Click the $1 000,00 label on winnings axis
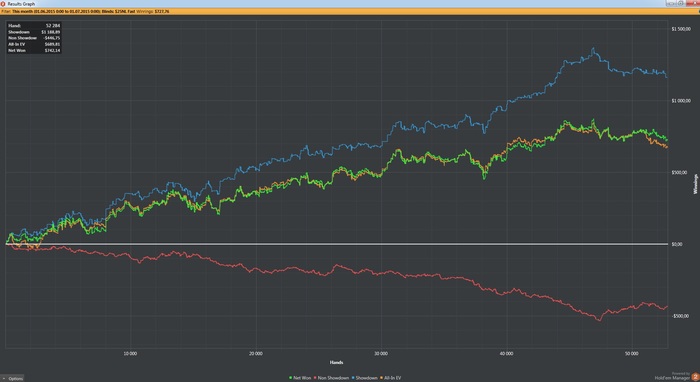 click(681, 101)
